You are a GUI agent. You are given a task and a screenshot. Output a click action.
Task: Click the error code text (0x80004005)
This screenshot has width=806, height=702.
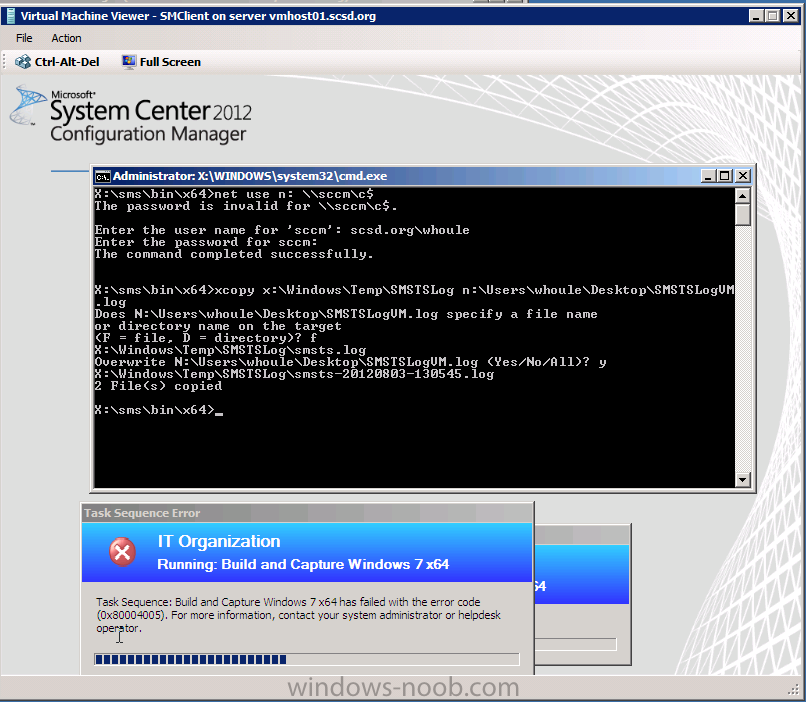click(x=132, y=615)
